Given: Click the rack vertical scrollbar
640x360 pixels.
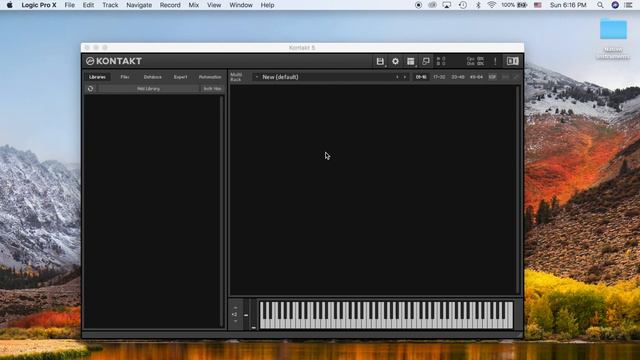Looking at the screenshot, I should 518,189.
